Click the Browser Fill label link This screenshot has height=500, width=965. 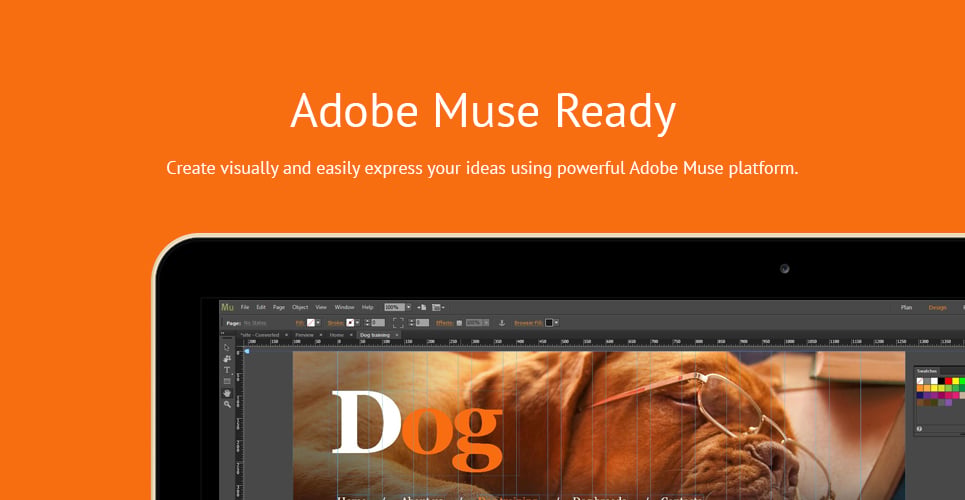528,323
